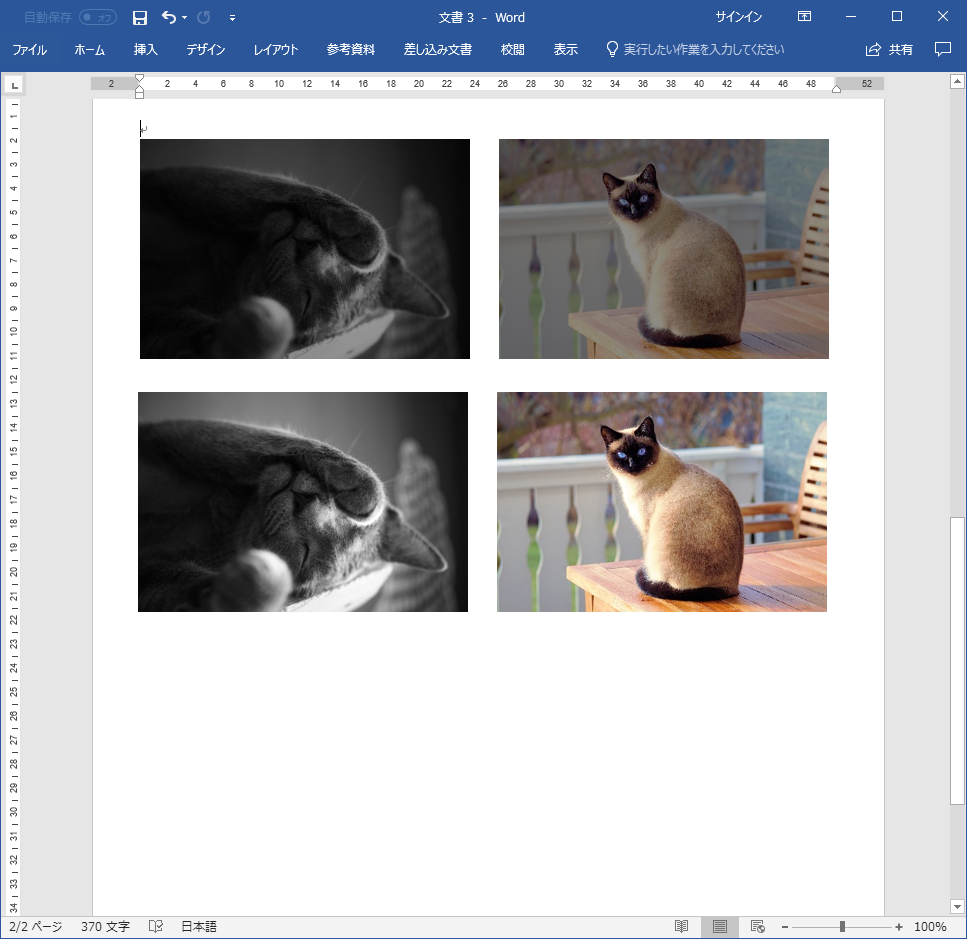Viewport: 967px width, 939px height.
Task: Click the zoom in plus button
Action: click(x=899, y=927)
